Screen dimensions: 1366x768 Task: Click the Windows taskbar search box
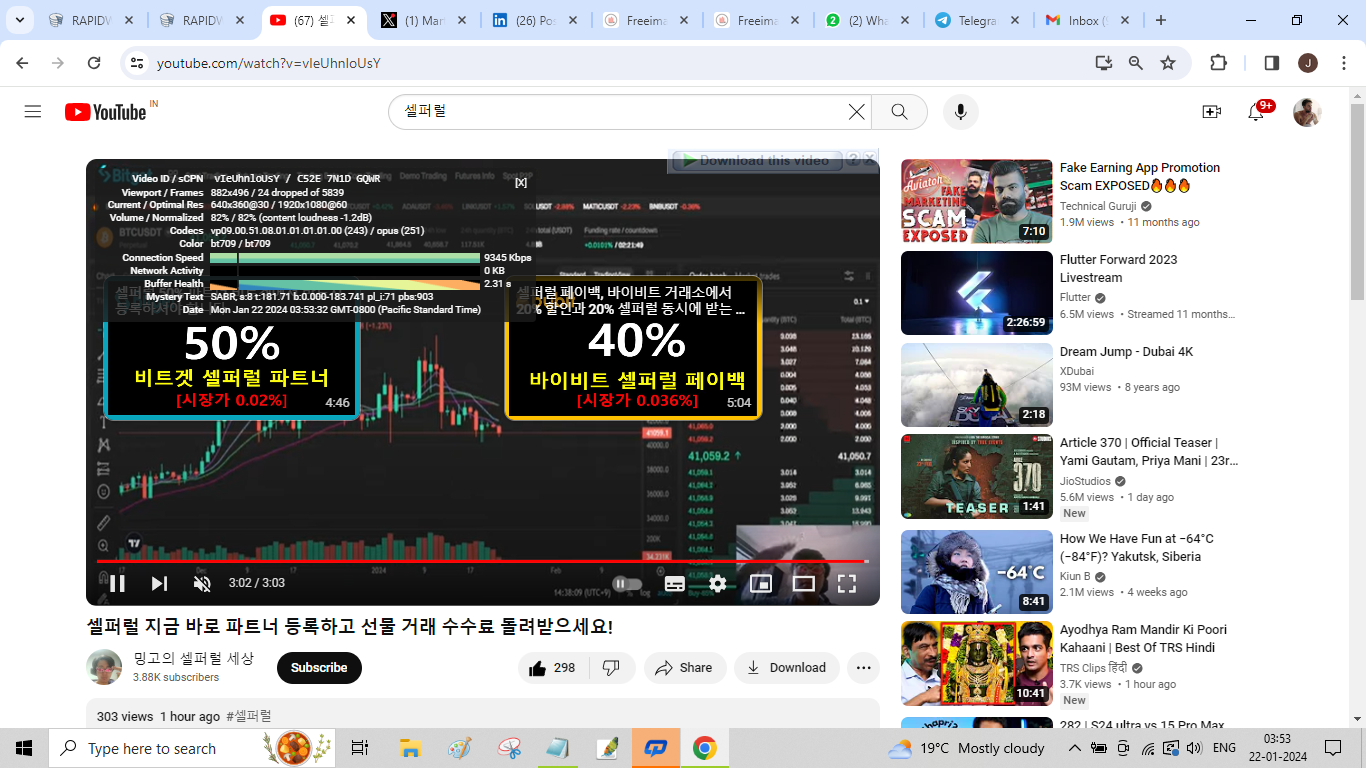click(193, 748)
